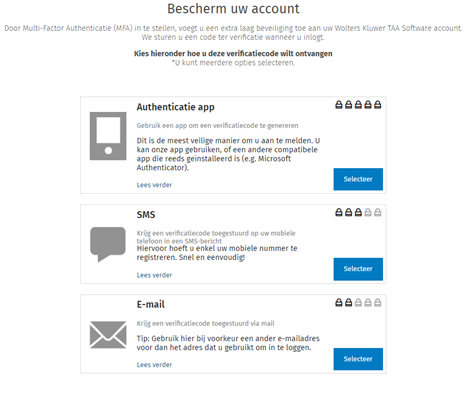Open Lees verder under E-mail
The width and height of the screenshot is (468, 400).
[x=154, y=365]
